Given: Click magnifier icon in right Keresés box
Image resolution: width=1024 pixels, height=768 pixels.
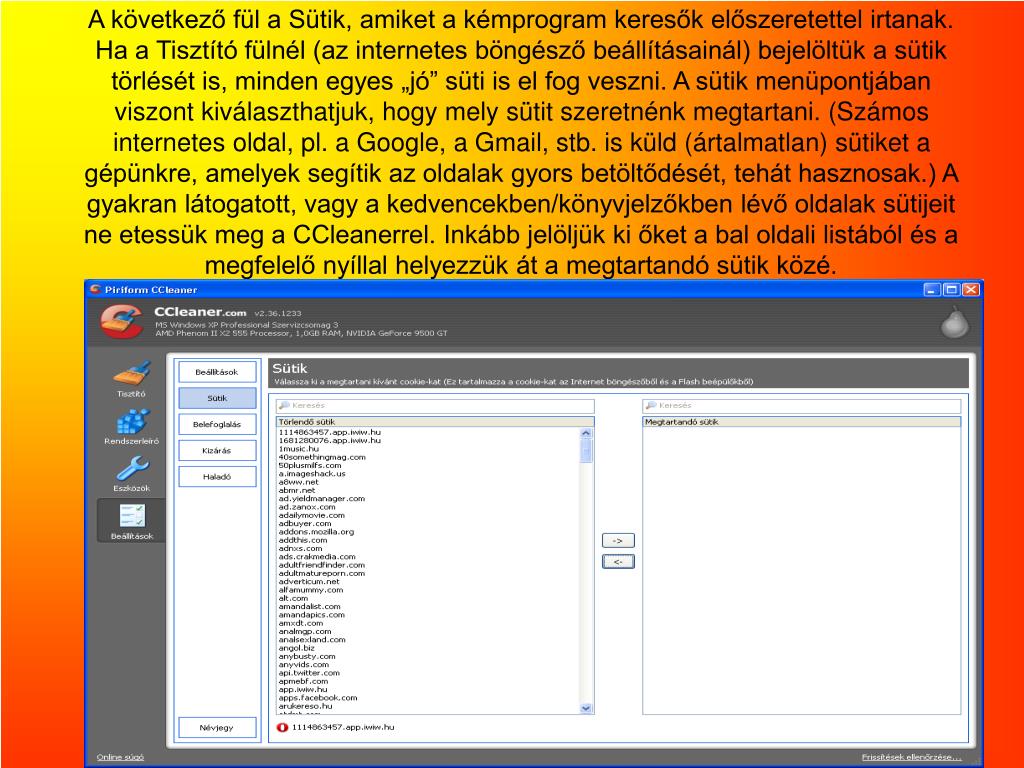Looking at the screenshot, I should click(x=651, y=406).
